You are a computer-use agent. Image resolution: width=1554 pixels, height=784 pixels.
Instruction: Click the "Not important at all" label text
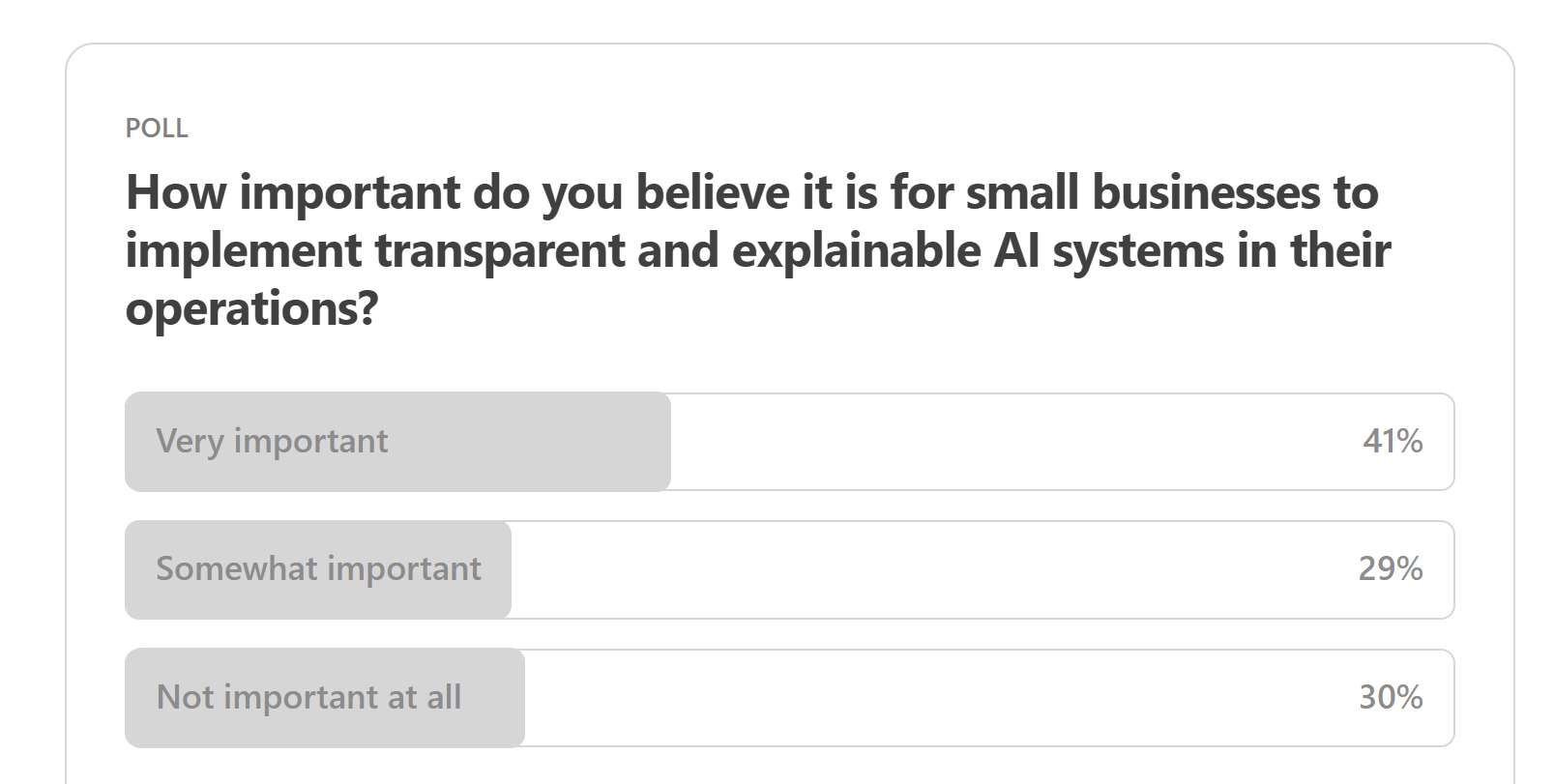coord(309,697)
